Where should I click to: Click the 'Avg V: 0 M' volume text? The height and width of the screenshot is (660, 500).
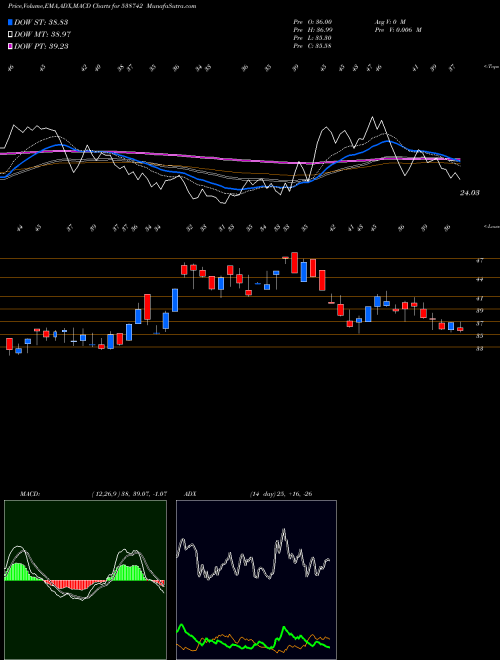(x=389, y=21)
